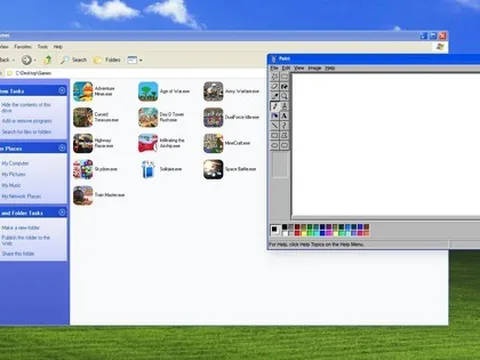Select the Infiltrating the Airship.exe icon
Viewport: 480px width, 360px height.
(148, 143)
